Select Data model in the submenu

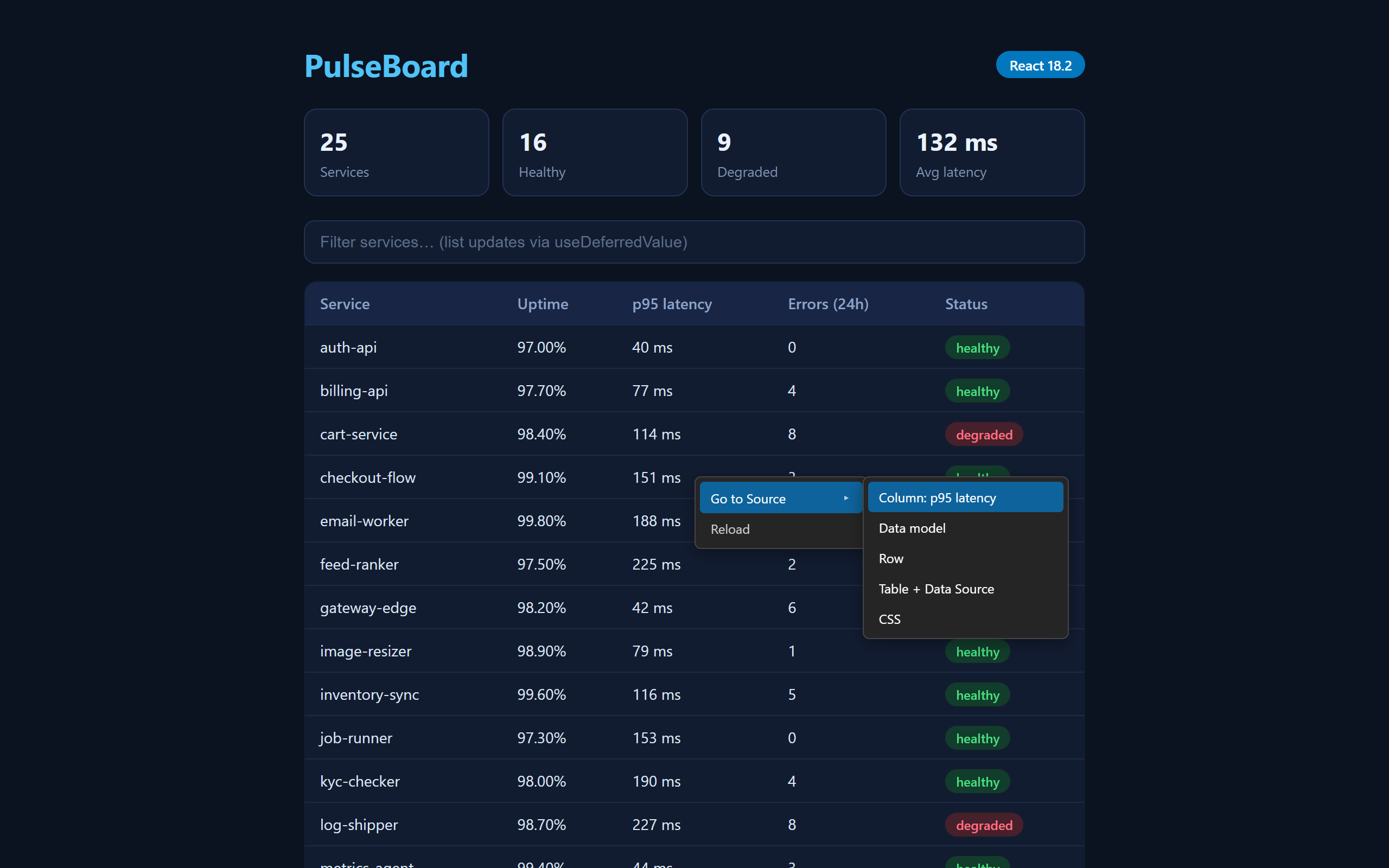pyautogui.click(x=965, y=528)
